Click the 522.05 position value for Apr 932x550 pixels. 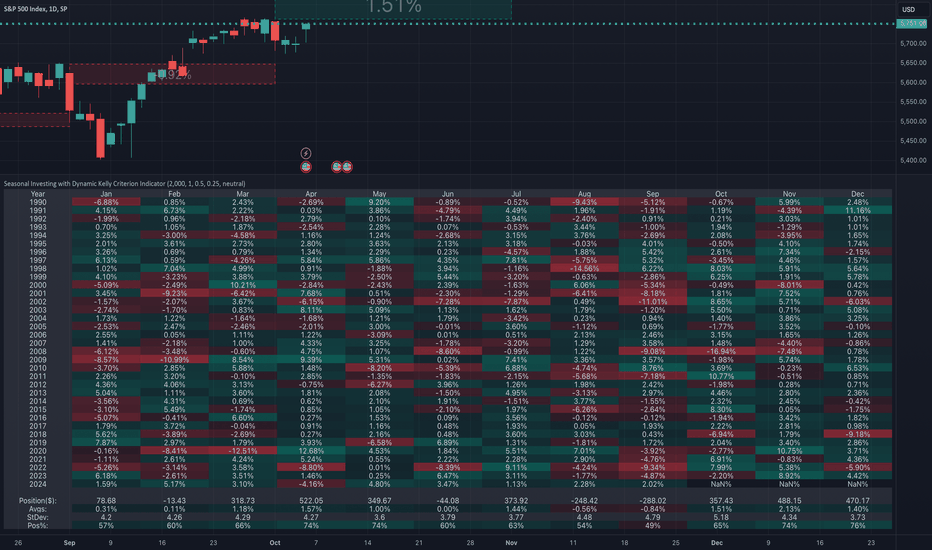coord(311,501)
